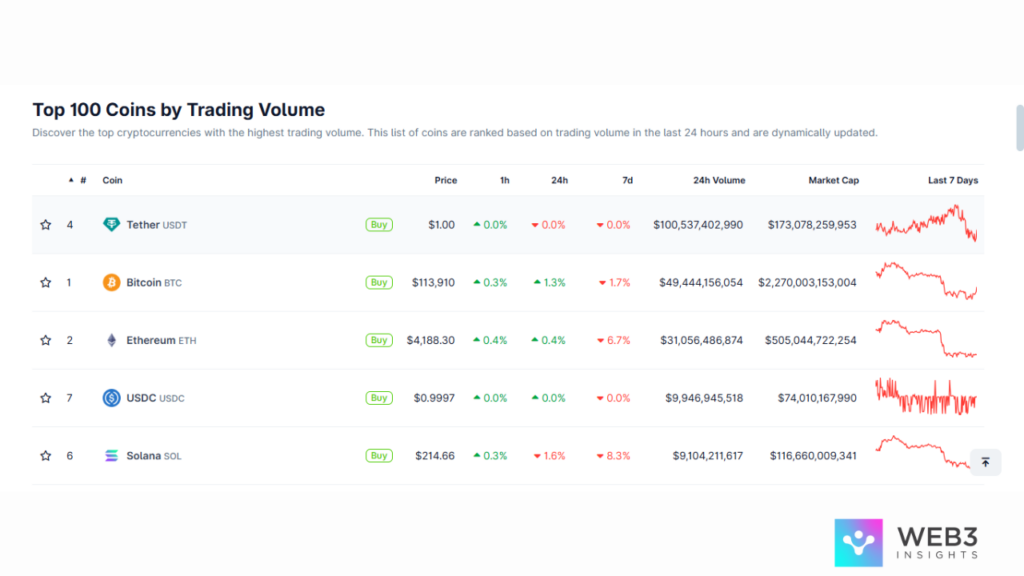Sort by the Market Cap column
This screenshot has height=576, width=1024.
click(x=834, y=180)
